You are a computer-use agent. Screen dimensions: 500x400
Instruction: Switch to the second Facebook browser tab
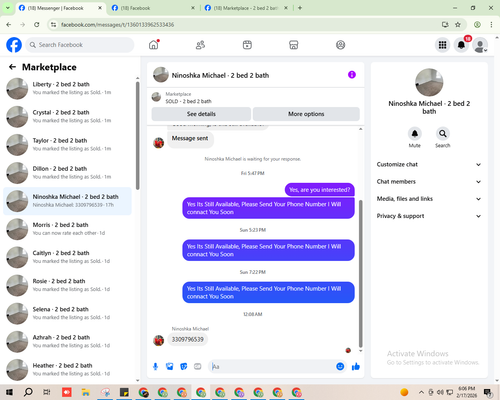[x=153, y=8]
